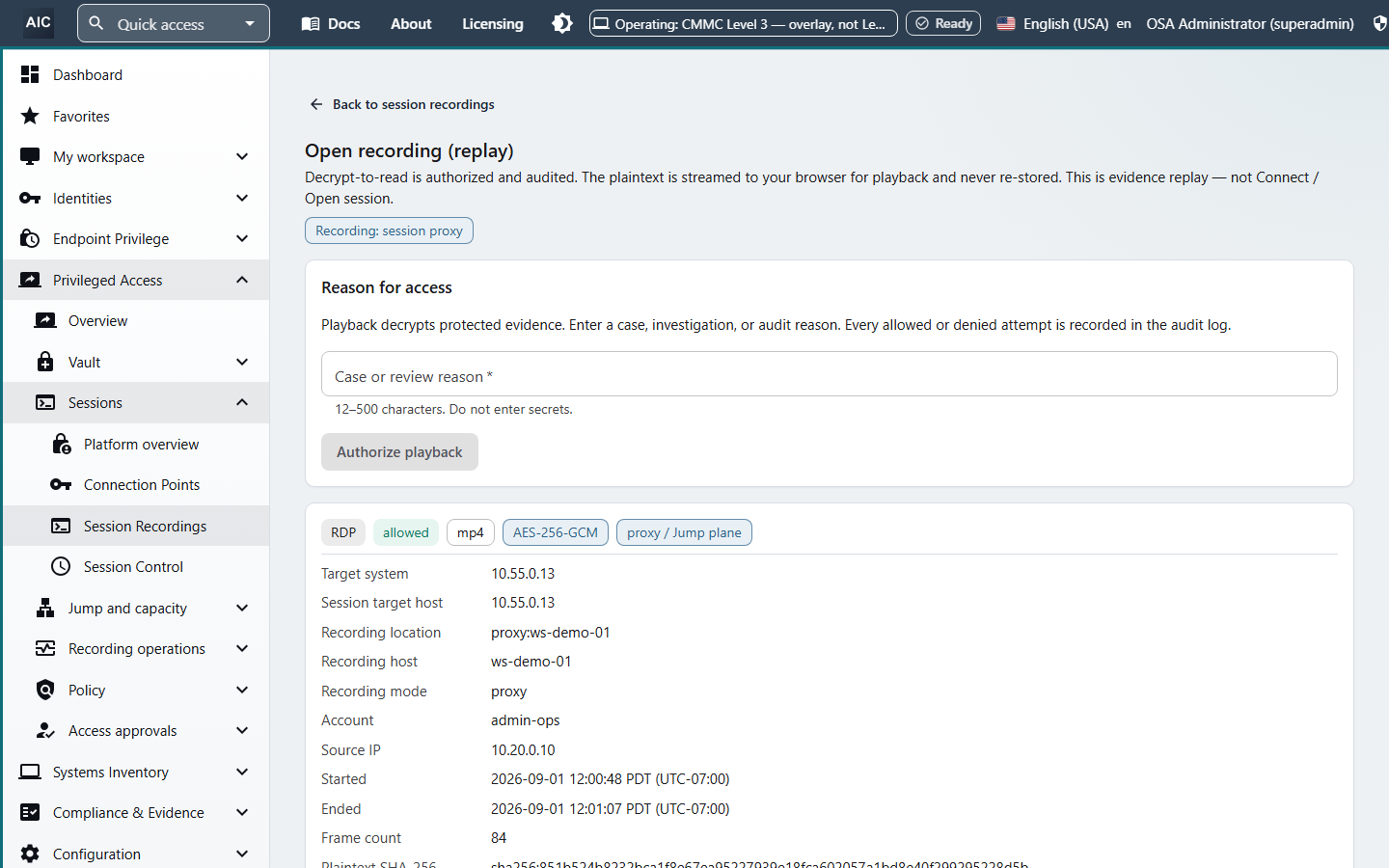Image resolution: width=1389 pixels, height=868 pixels.
Task: Select English (USA) language selector
Action: [x=1064, y=23]
